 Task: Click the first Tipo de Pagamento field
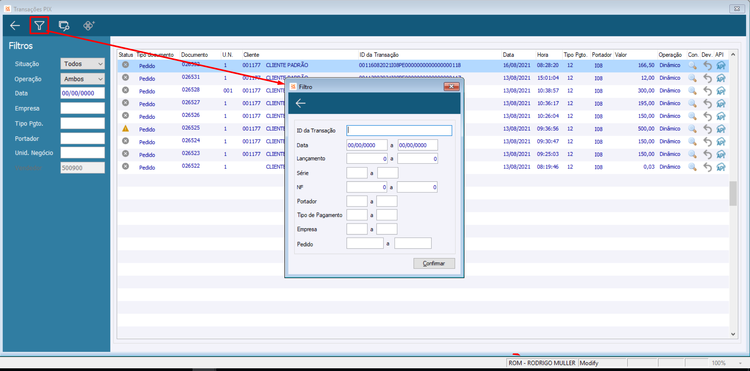[357, 215]
